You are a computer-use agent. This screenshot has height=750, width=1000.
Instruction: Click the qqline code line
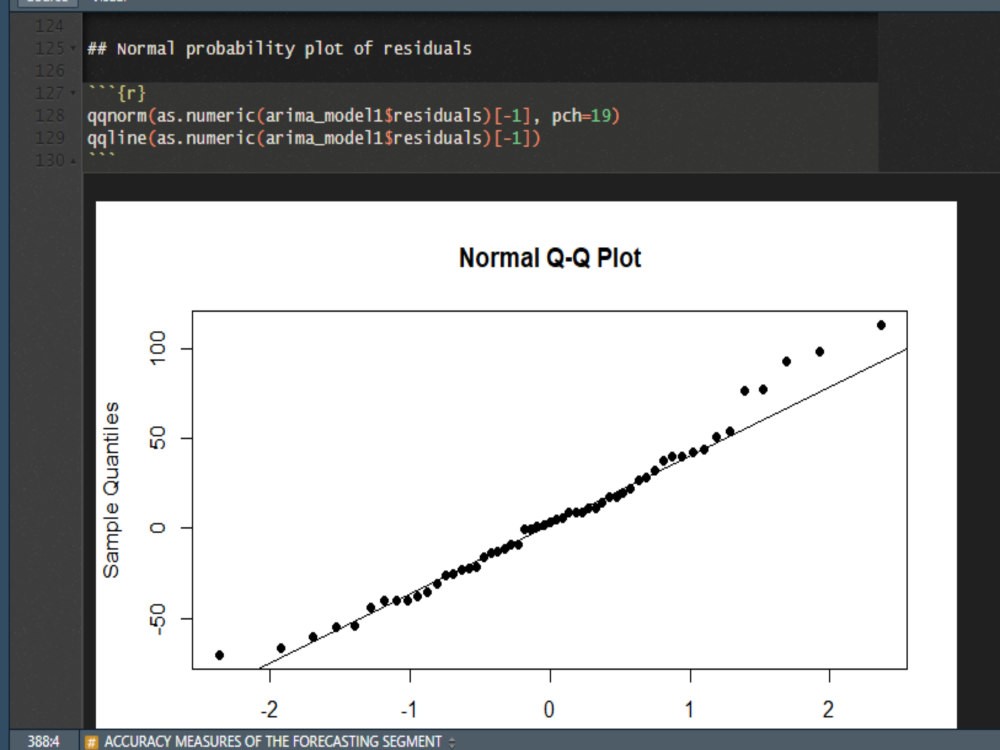point(314,138)
